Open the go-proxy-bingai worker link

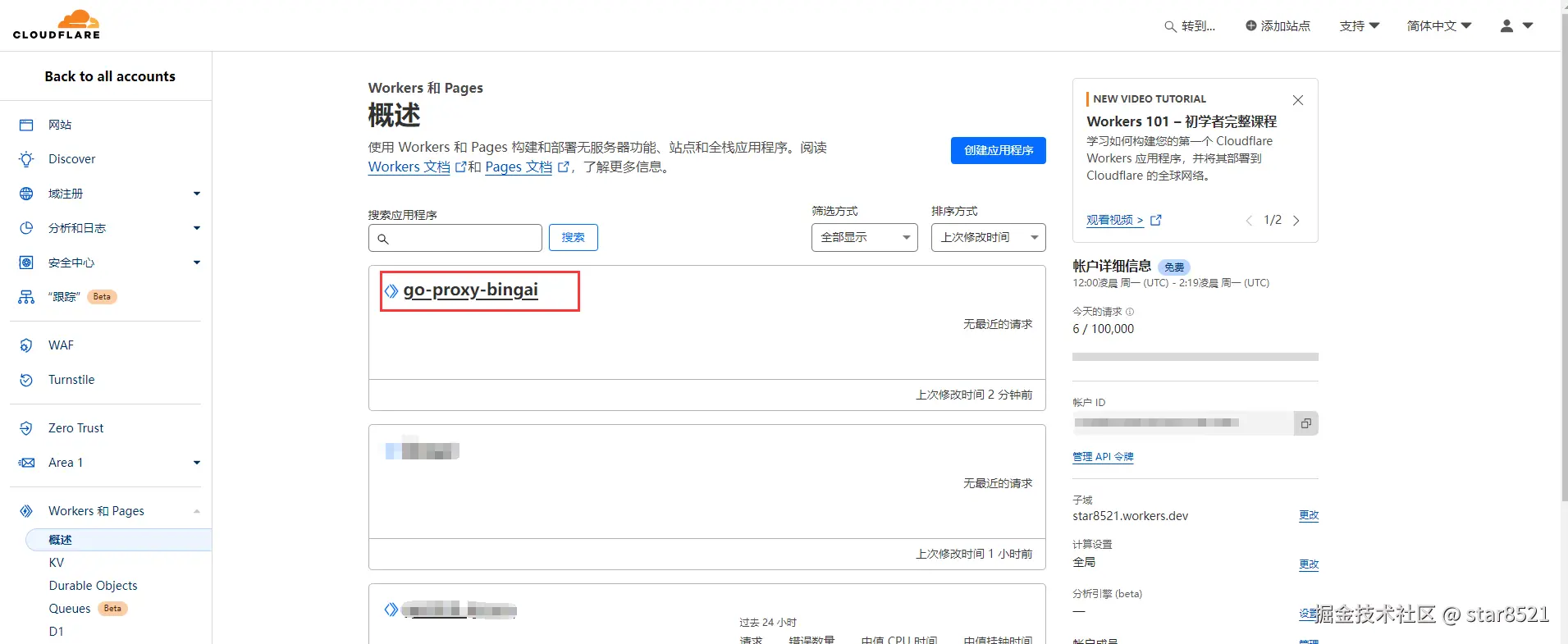tap(471, 290)
